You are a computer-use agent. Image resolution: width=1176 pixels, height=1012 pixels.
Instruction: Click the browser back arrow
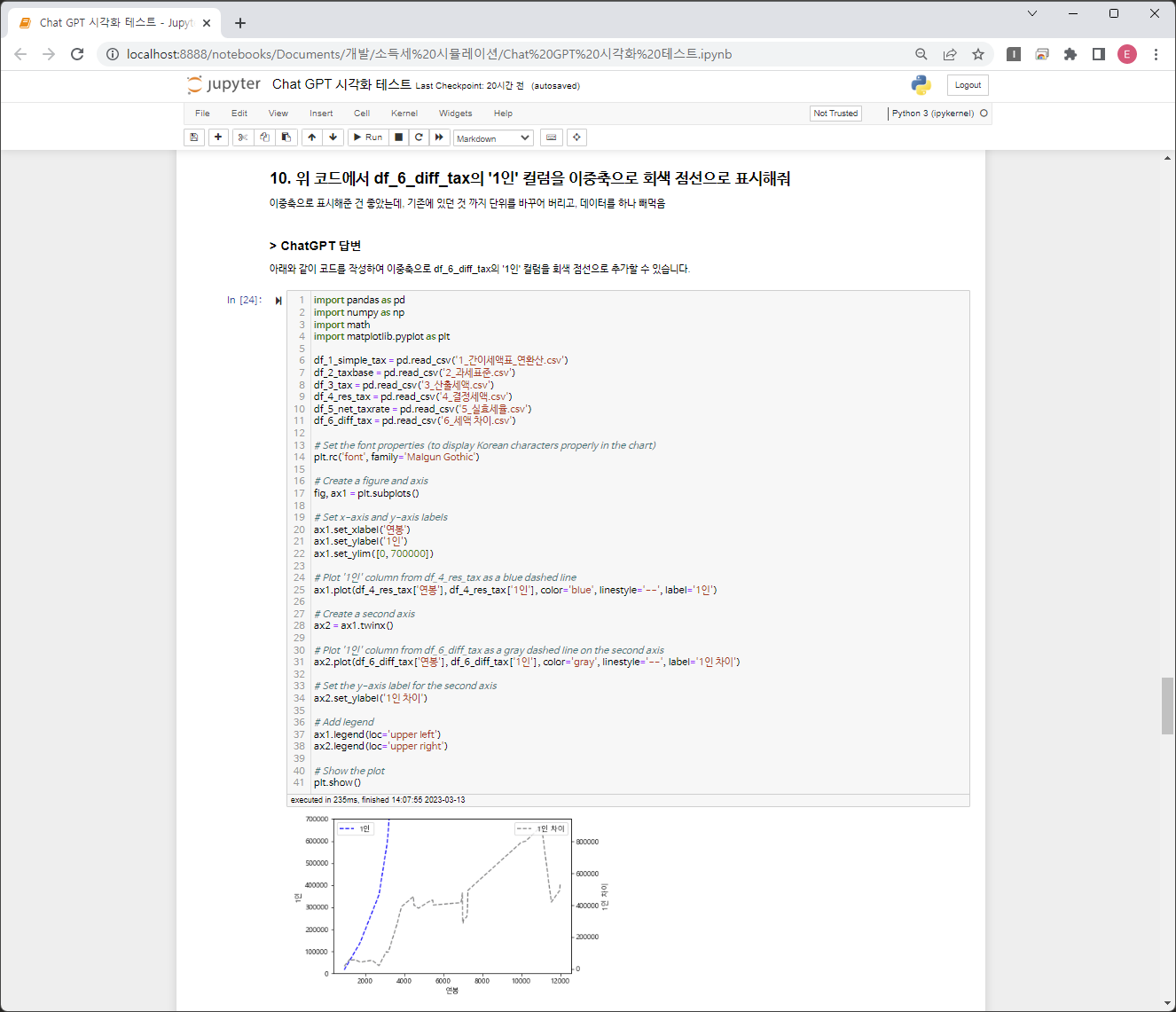[20, 54]
